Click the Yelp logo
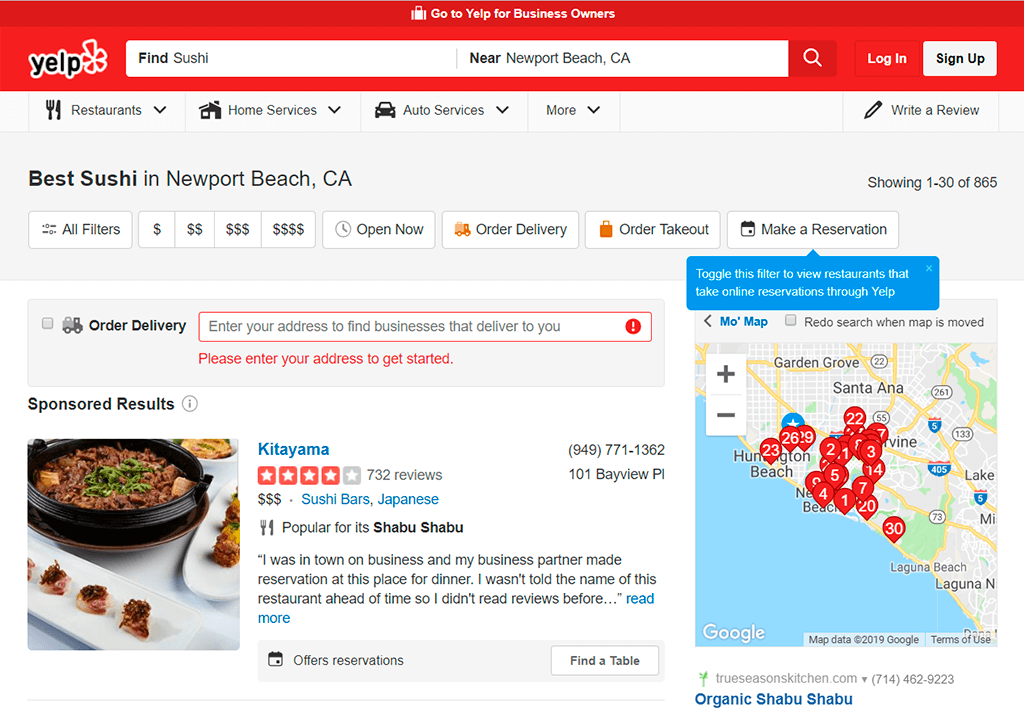This screenshot has width=1024, height=711. coord(68,59)
